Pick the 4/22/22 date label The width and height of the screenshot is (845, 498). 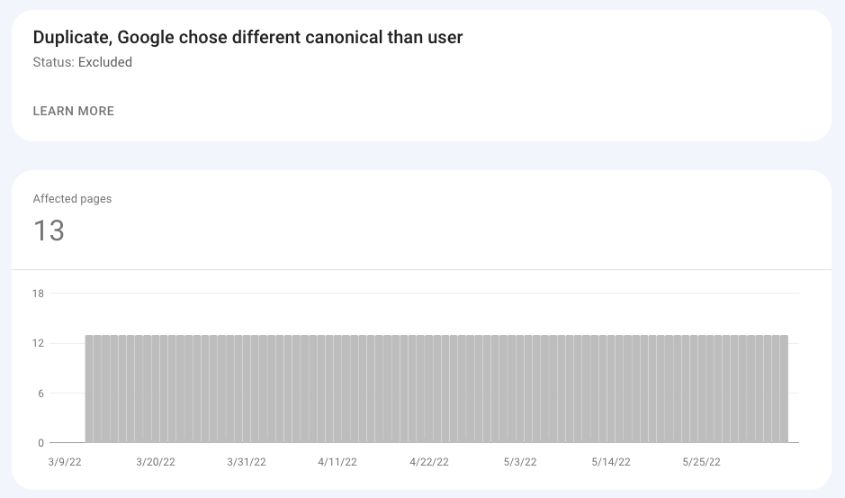(x=429, y=462)
